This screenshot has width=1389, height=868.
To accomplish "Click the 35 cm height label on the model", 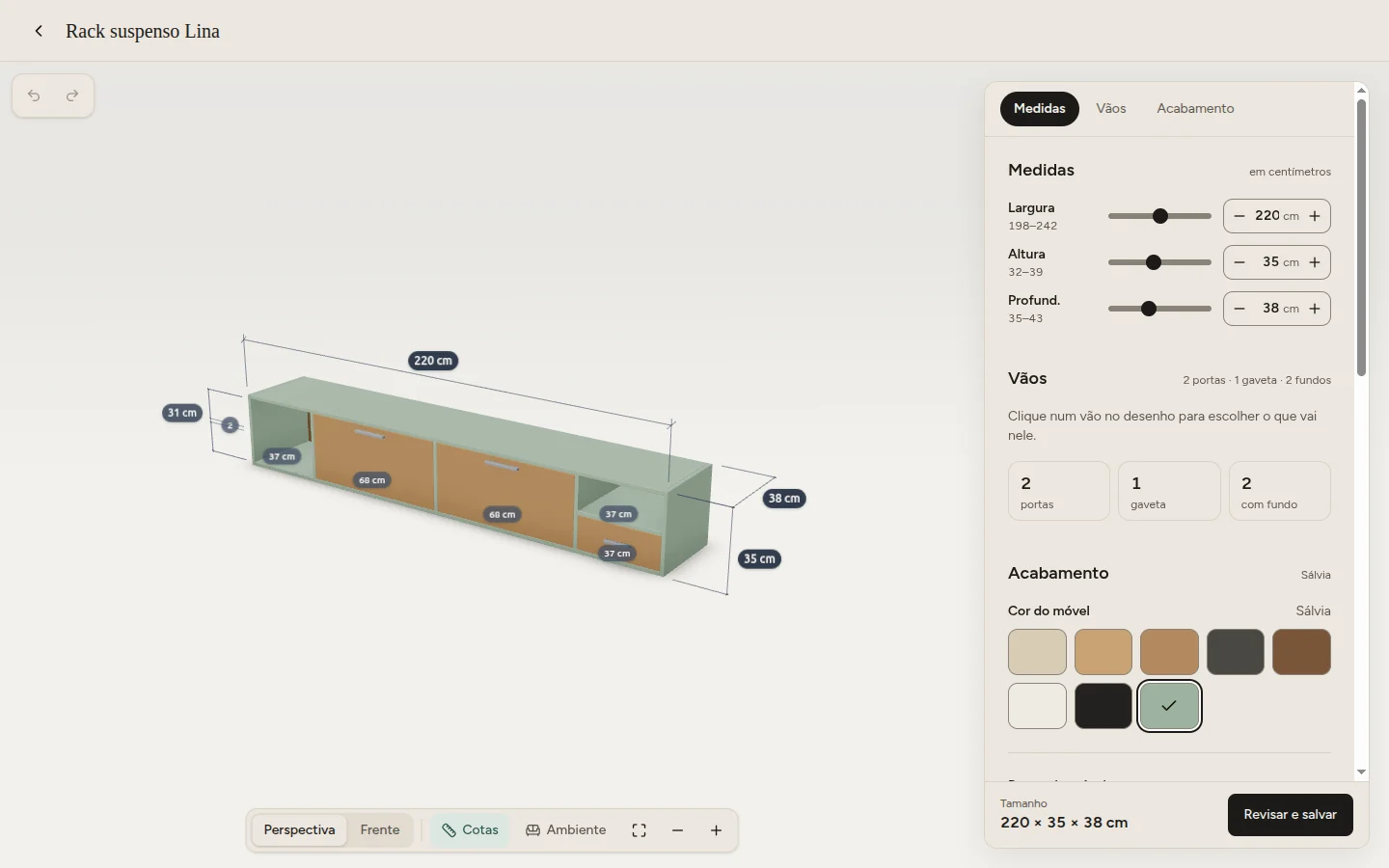I will [759, 559].
